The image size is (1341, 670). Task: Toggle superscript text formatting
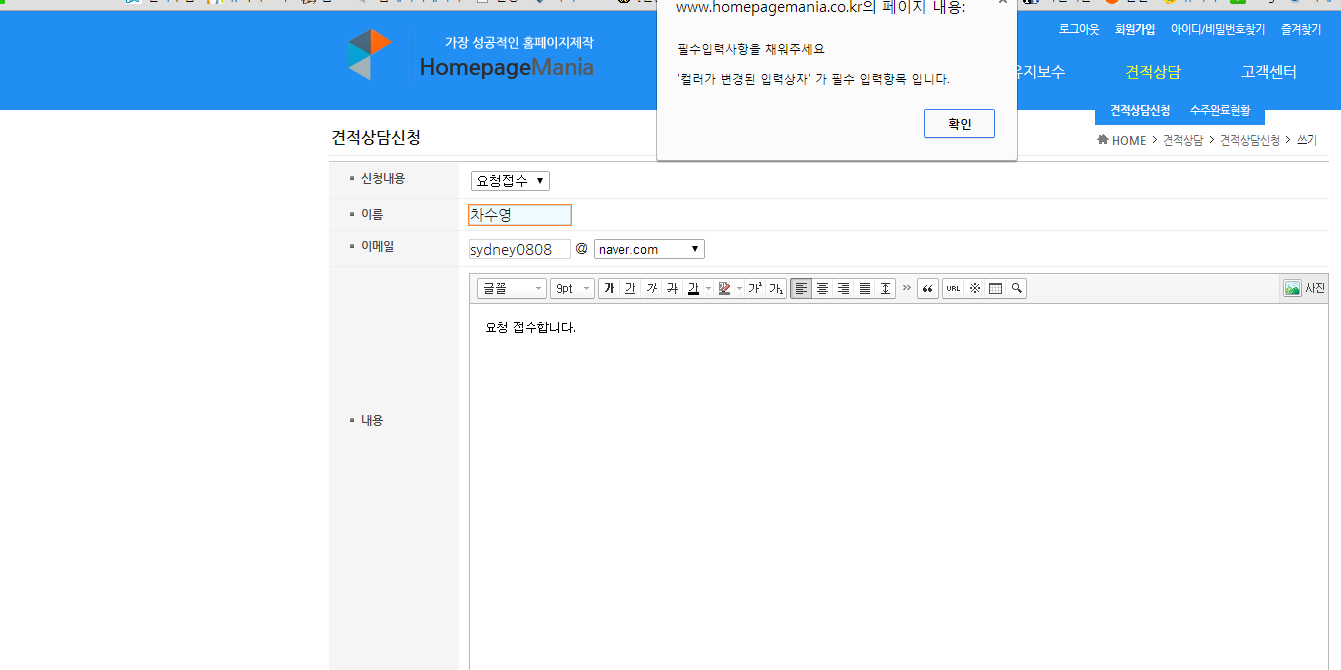point(754,289)
